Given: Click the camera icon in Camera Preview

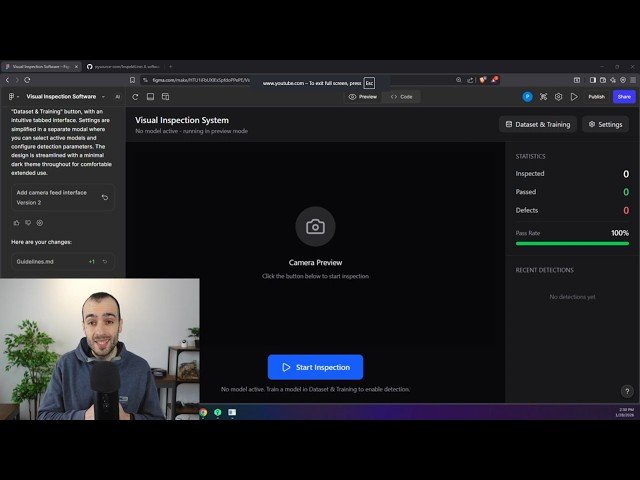Looking at the screenshot, I should tap(315, 227).
